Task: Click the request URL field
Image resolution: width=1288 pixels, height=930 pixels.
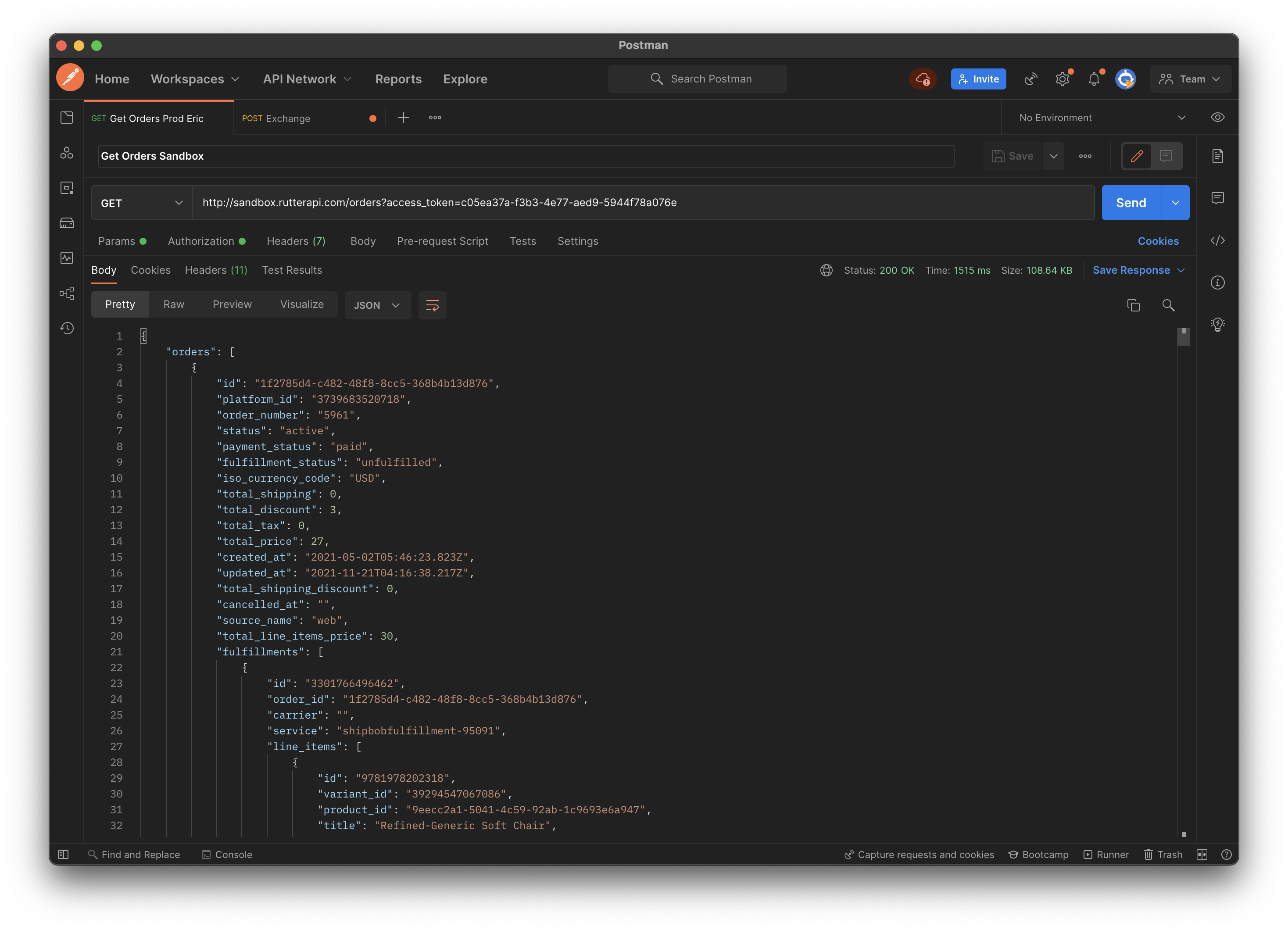Action: point(644,203)
